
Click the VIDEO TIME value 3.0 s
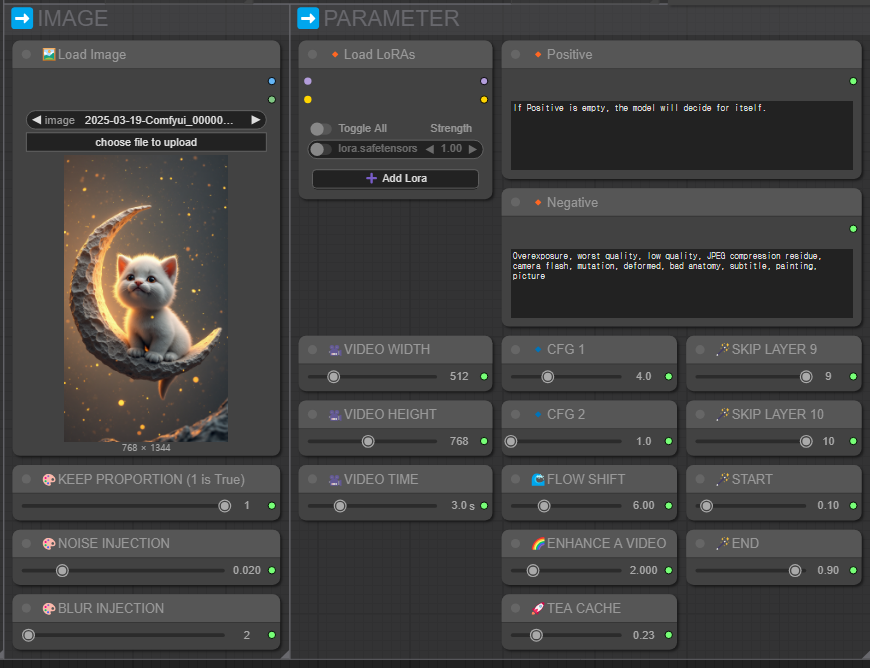click(x=463, y=505)
